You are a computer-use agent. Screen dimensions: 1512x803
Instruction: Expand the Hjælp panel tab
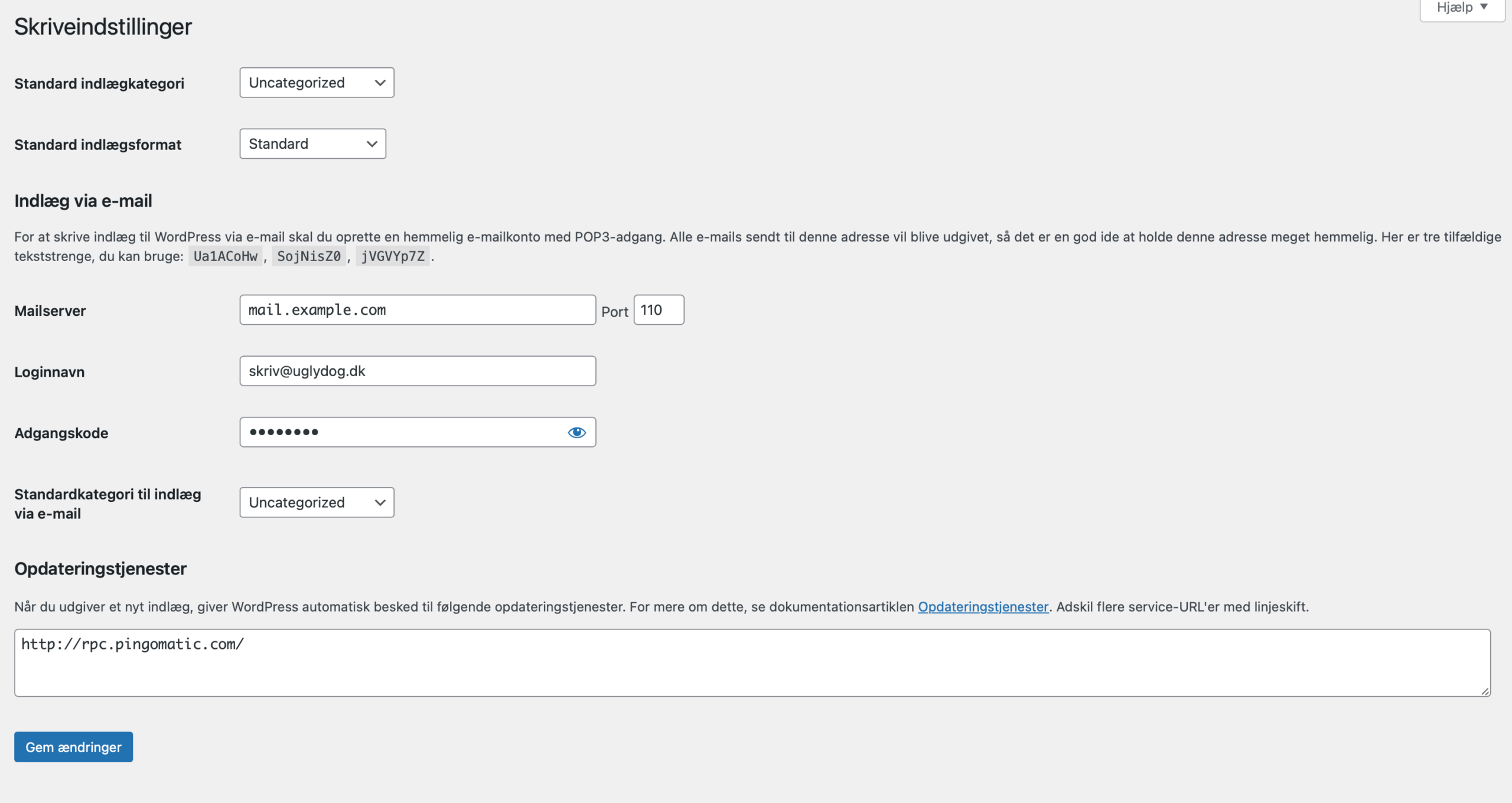1462,8
